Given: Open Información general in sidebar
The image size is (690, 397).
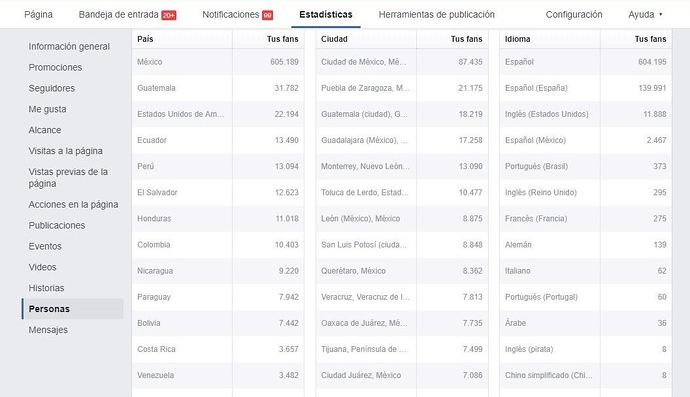Looking at the screenshot, I should coord(69,46).
